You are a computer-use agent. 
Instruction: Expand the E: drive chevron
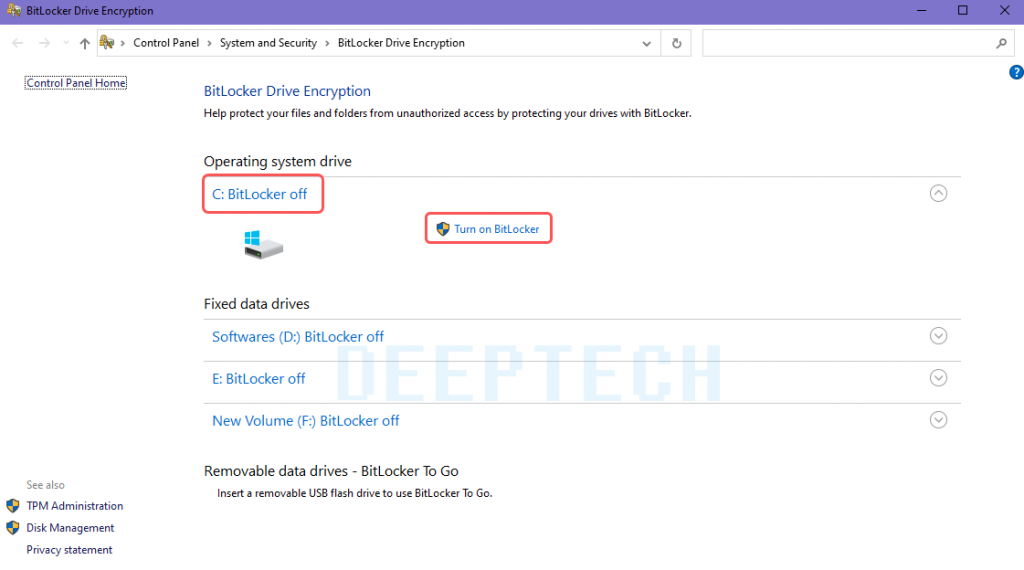938,378
